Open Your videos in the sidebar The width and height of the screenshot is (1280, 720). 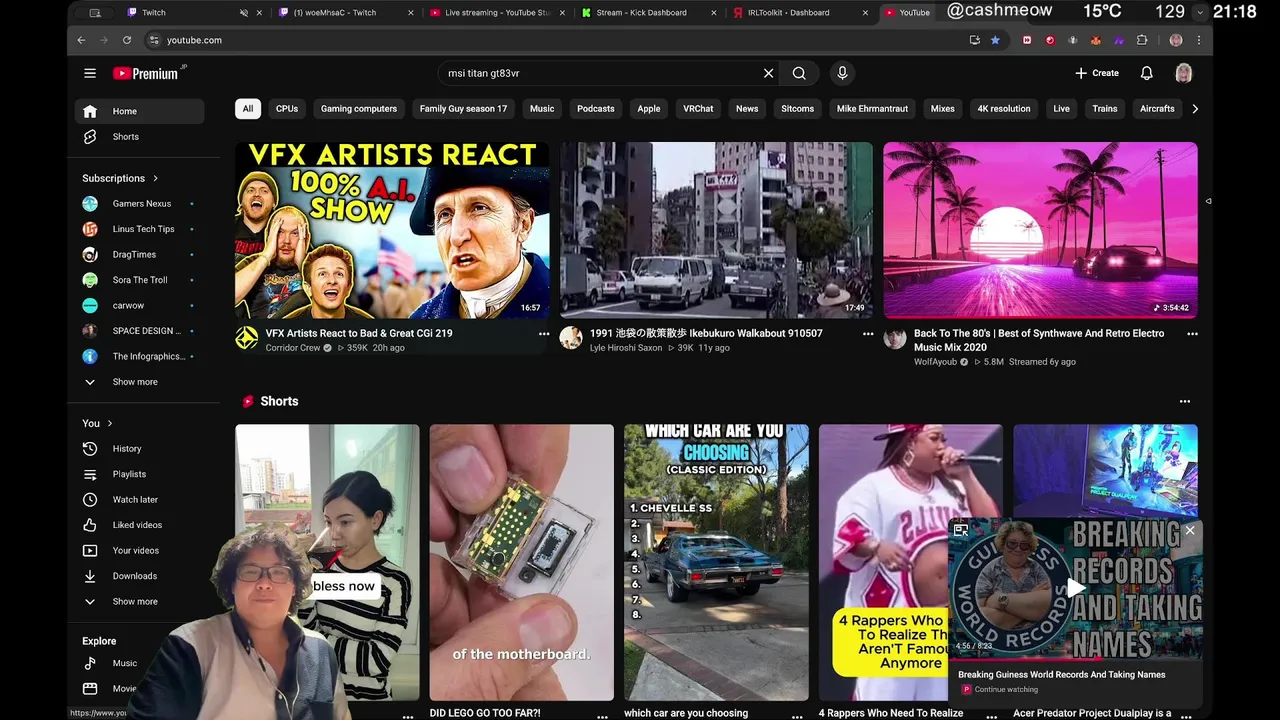pyautogui.click(x=139, y=550)
